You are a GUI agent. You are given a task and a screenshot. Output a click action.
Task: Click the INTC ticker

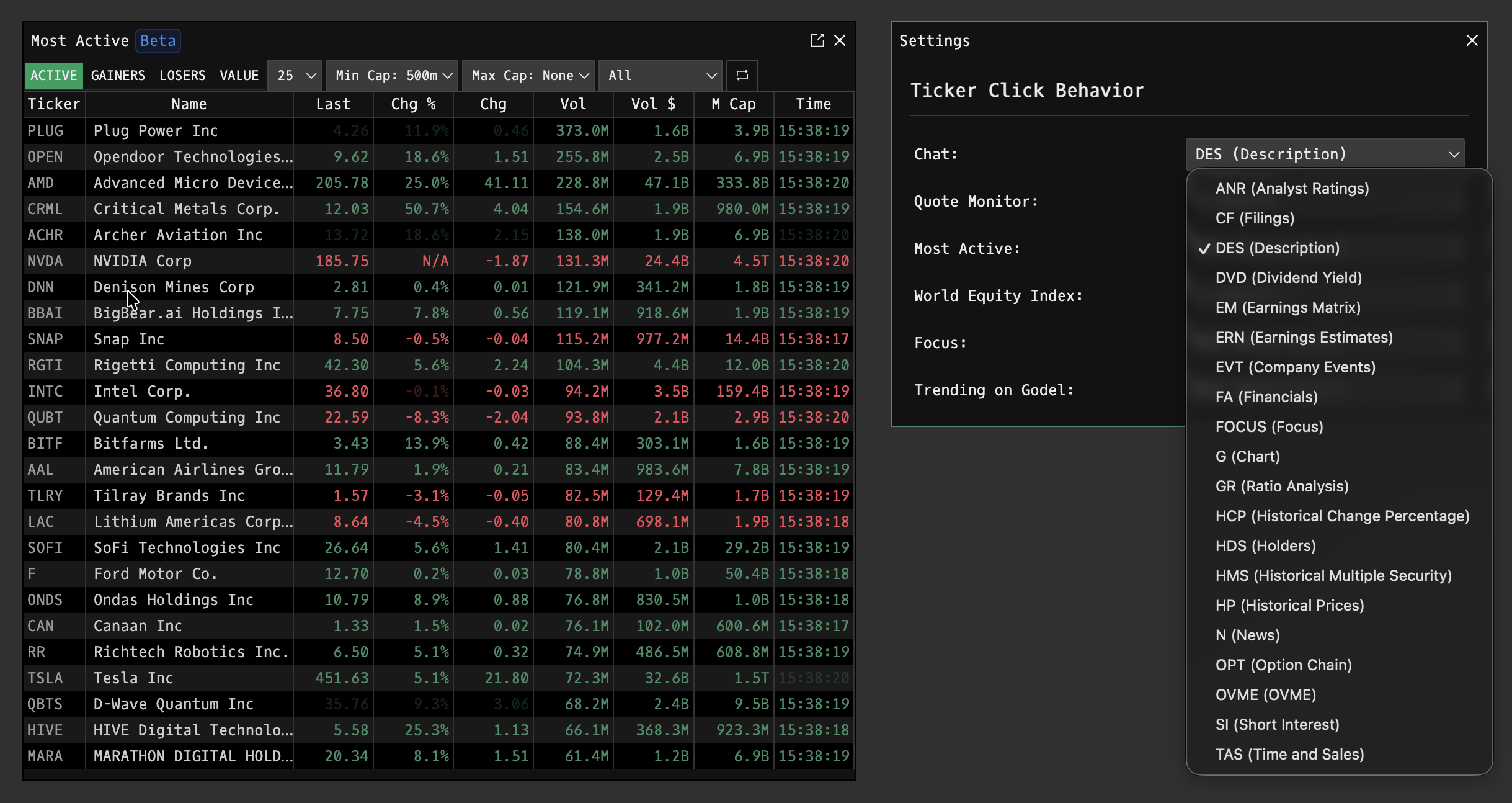tap(45, 391)
